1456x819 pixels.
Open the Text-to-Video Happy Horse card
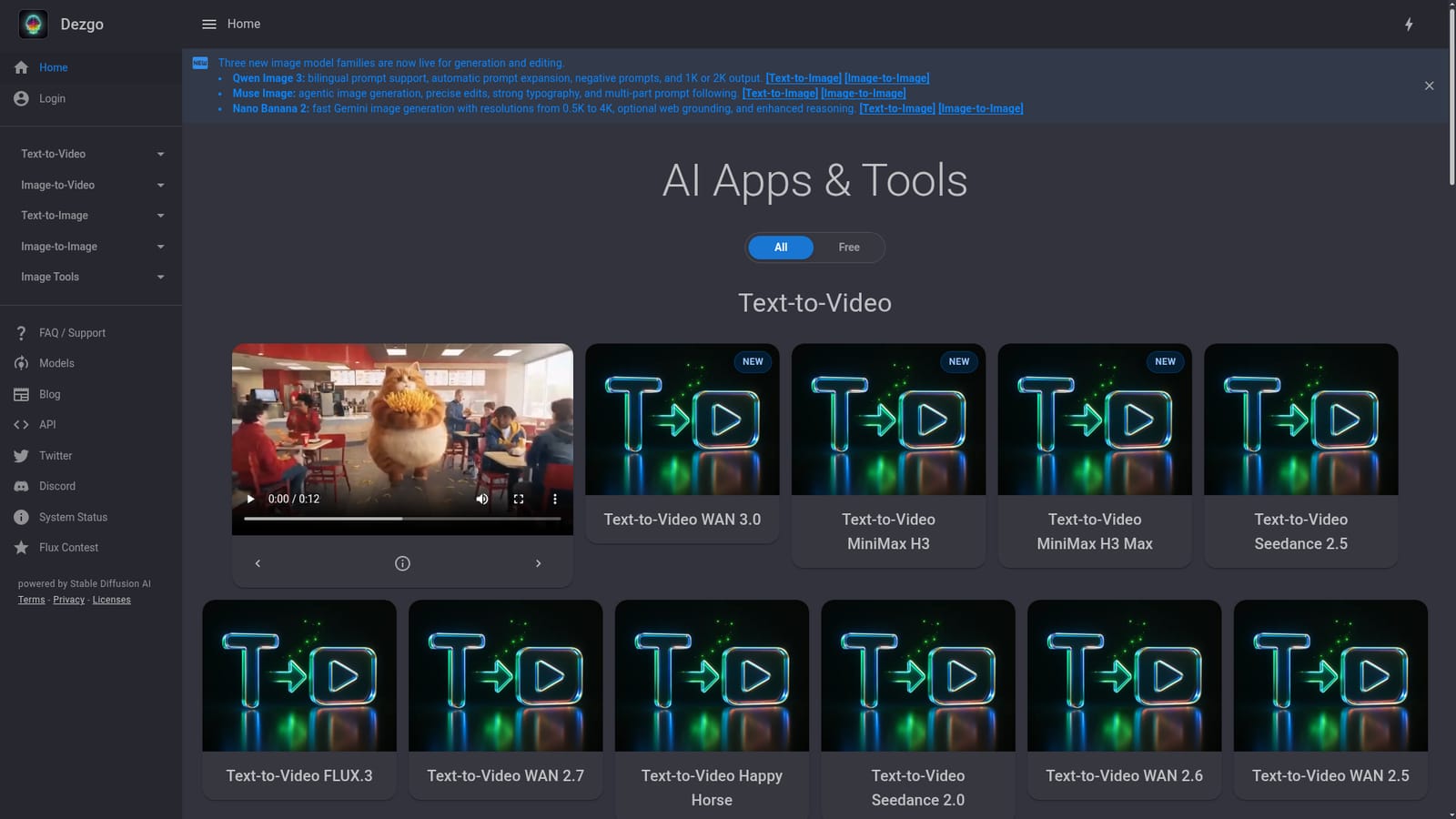coord(712,710)
